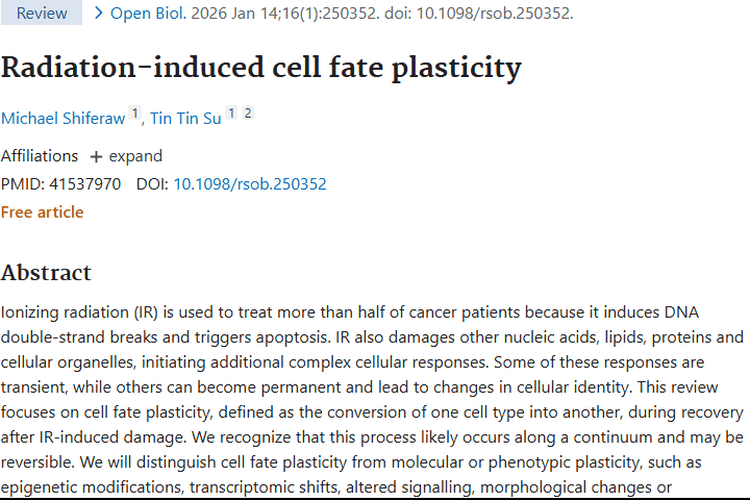Click inside the abstract paragraph text
Image resolution: width=750 pixels, height=500 pixels.
click(x=372, y=387)
